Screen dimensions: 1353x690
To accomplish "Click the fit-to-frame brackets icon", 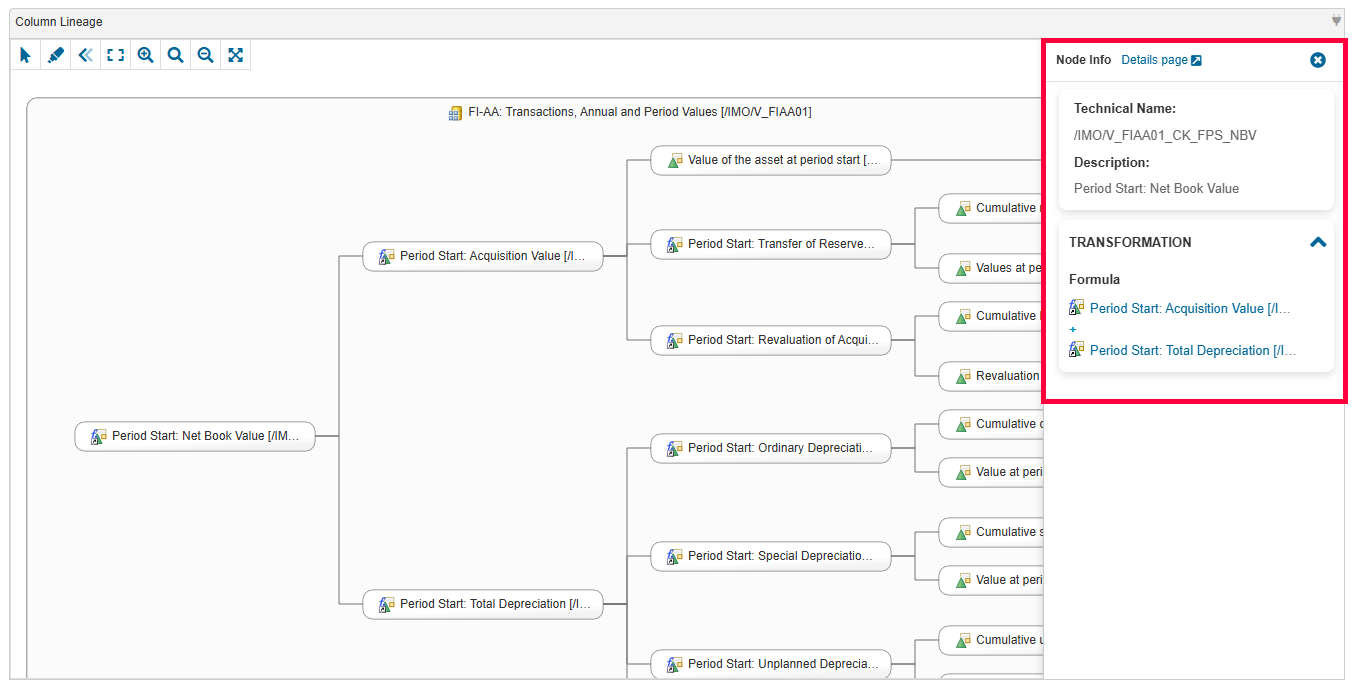I will 116,55.
